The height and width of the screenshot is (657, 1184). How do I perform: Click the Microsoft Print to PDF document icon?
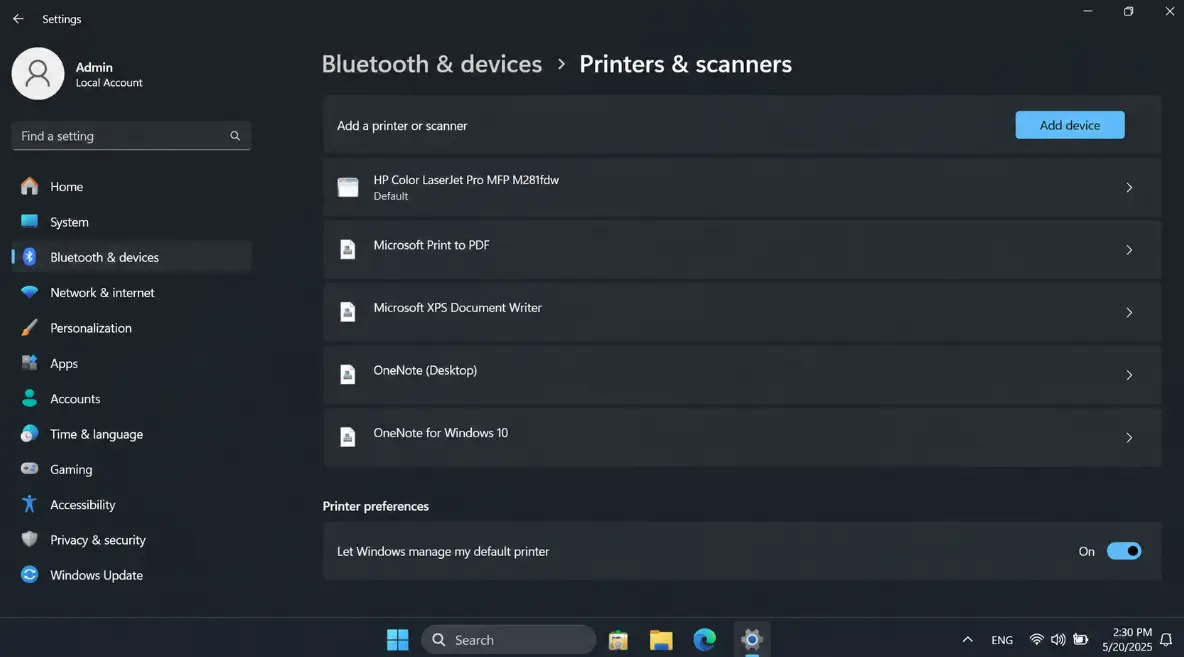[x=347, y=249]
